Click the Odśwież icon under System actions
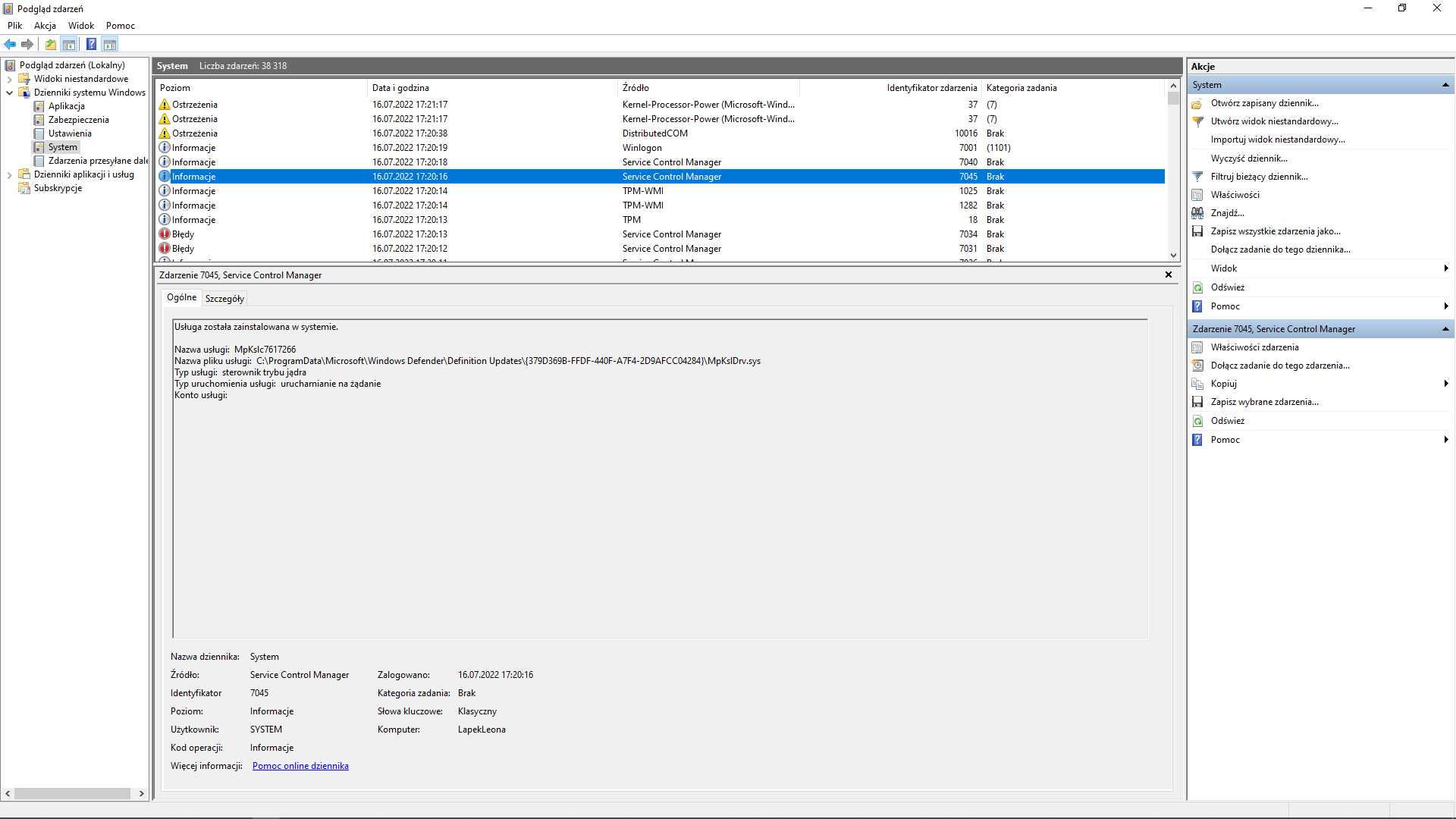Image resolution: width=1456 pixels, height=819 pixels. 1197,287
